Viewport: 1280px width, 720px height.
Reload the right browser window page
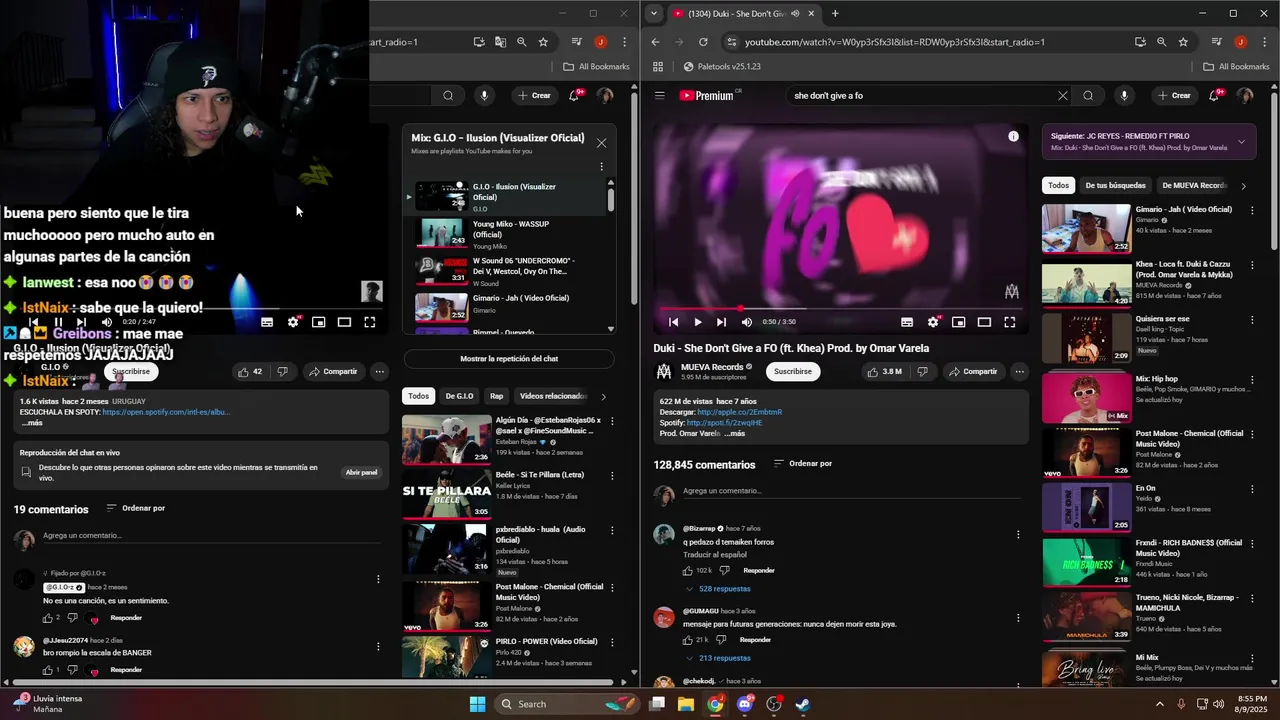click(x=703, y=42)
